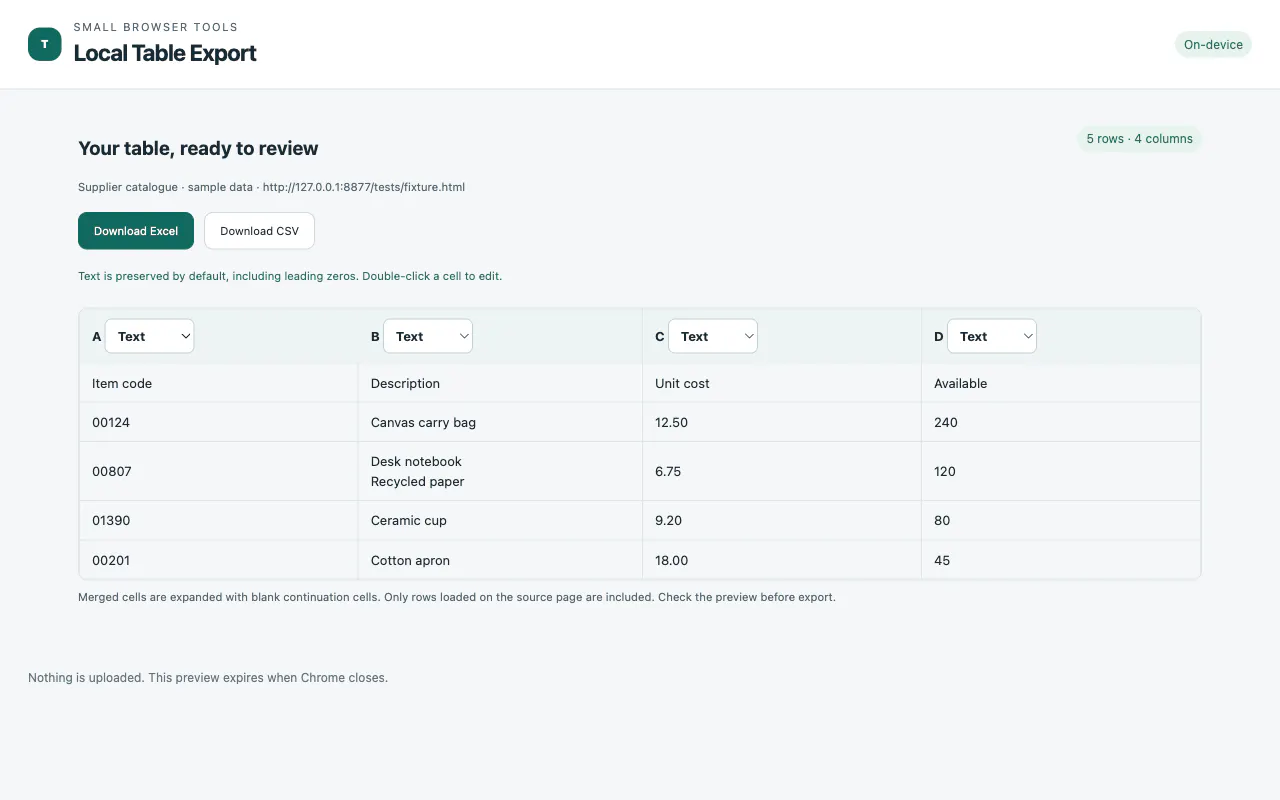This screenshot has height=800, width=1280.
Task: Click the Your table, ready to review heading
Action: pyautogui.click(x=198, y=148)
